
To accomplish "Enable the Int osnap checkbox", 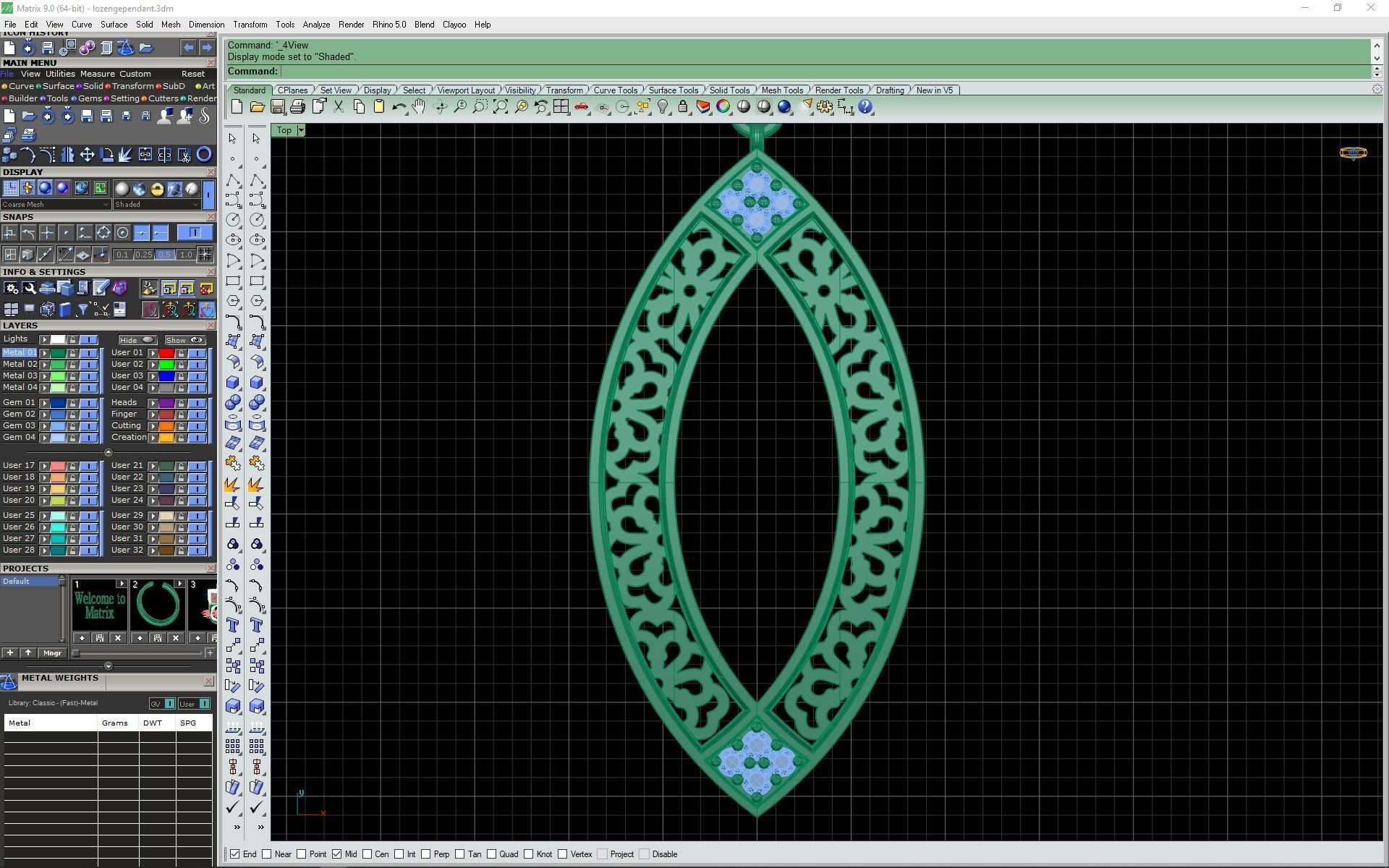I will (399, 854).
